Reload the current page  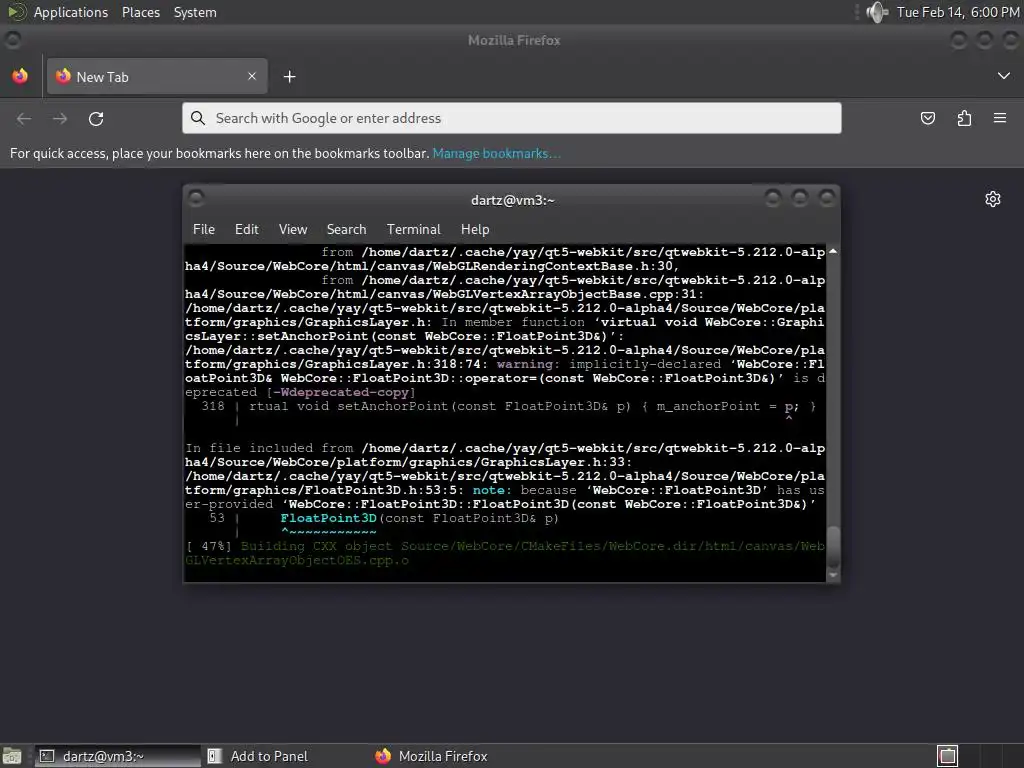[x=96, y=119]
